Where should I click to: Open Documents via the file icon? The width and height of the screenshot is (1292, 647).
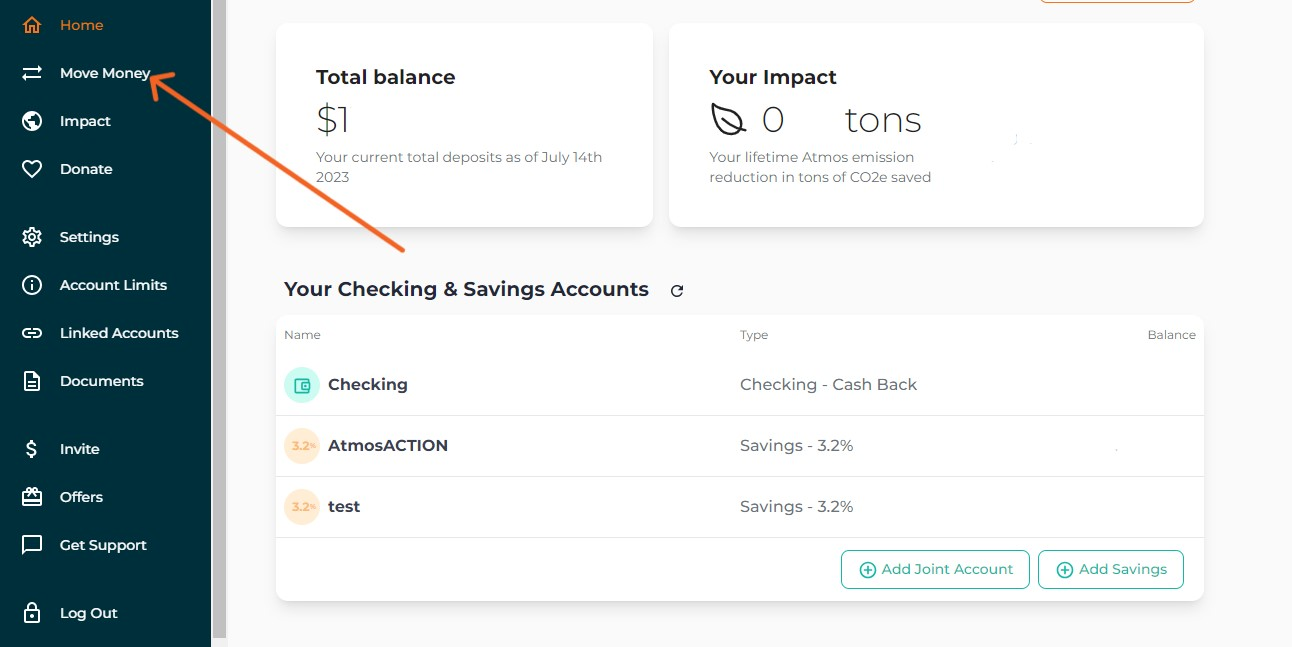click(31, 380)
